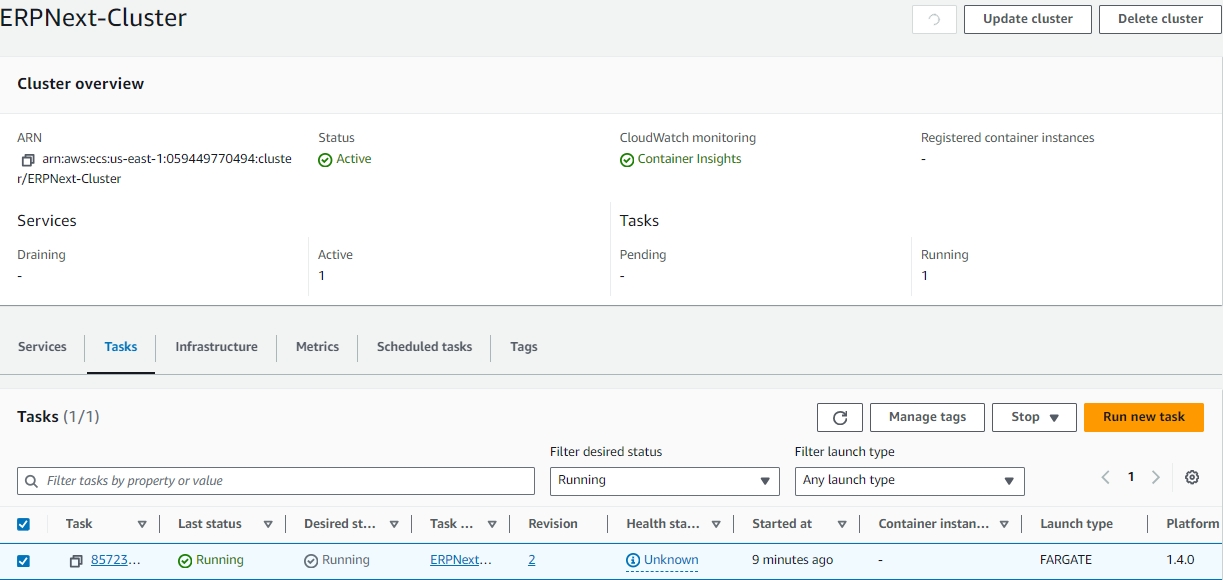
Task: Click the Unknown health info icon
Action: (x=633, y=561)
